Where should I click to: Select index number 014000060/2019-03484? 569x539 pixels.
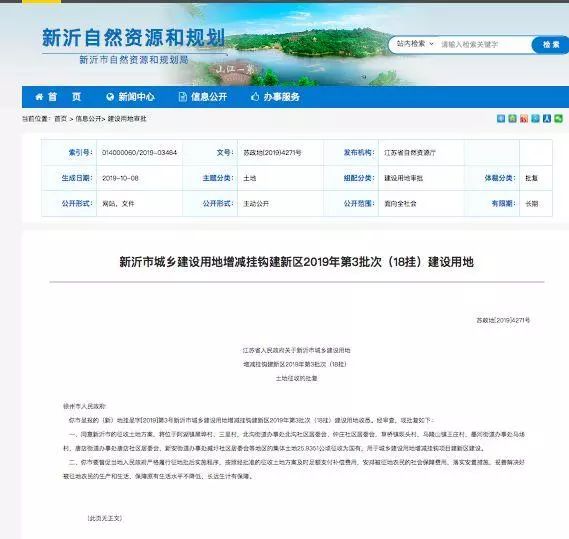[139, 153]
